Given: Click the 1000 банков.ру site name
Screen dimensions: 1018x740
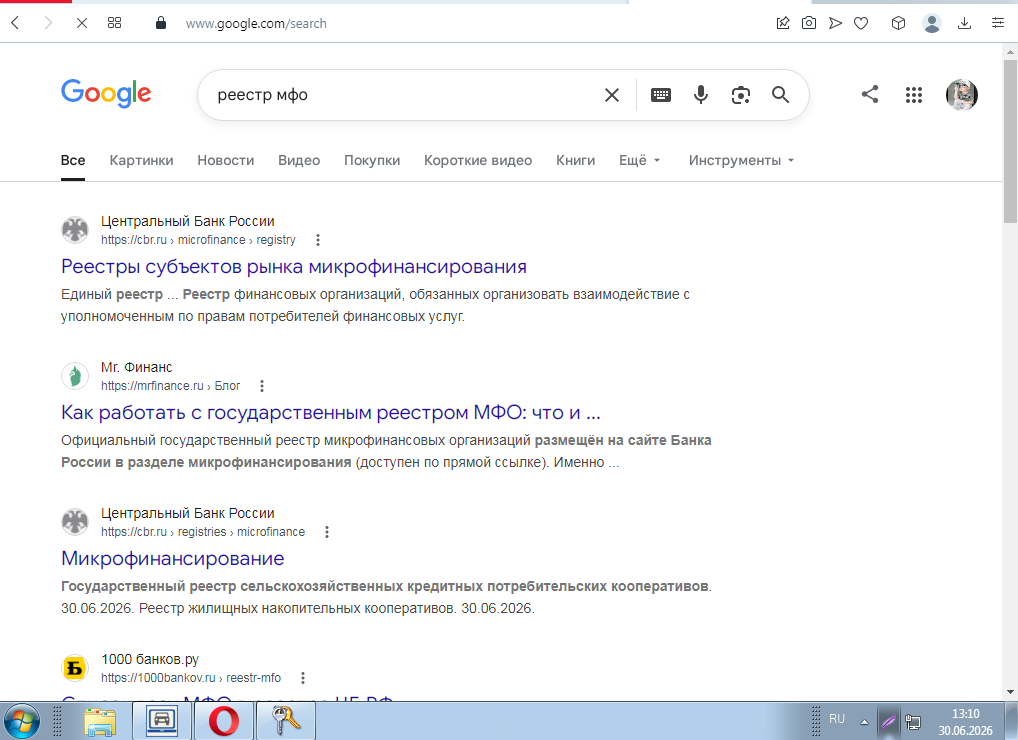Looking at the screenshot, I should tap(150, 660).
